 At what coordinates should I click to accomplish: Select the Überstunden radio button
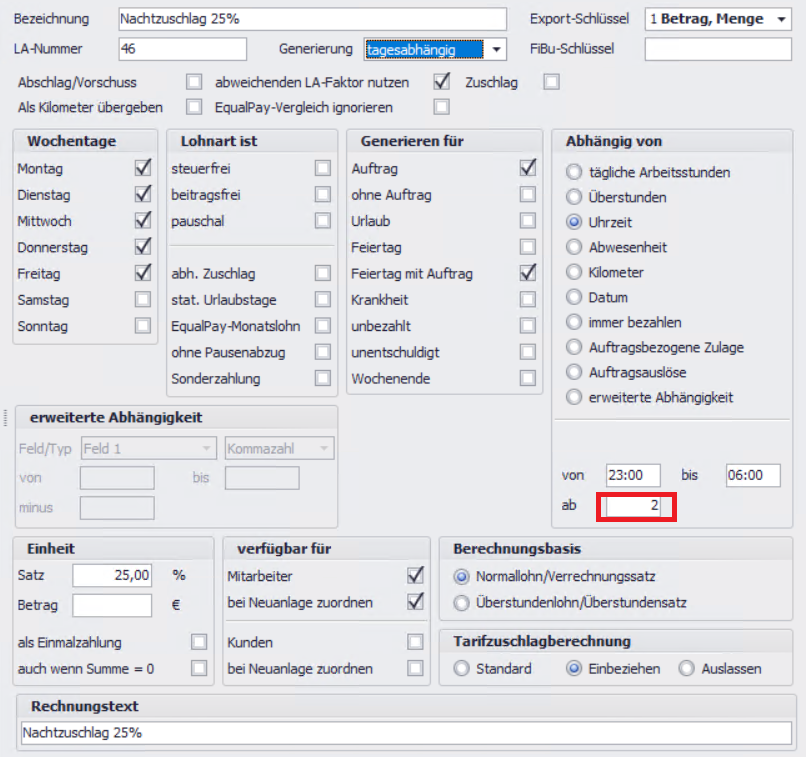click(x=574, y=197)
